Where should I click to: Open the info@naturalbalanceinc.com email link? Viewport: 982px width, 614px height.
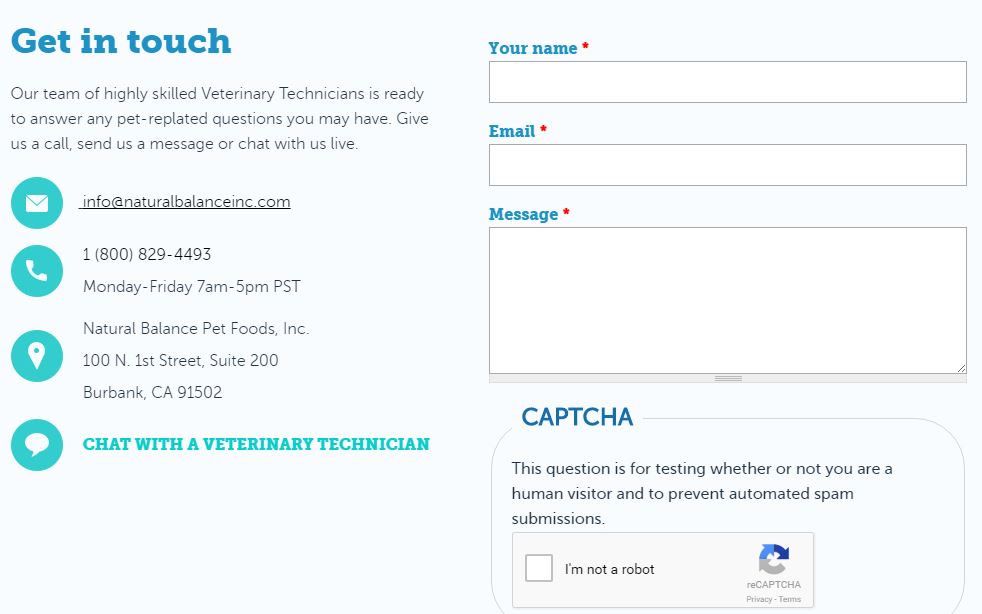click(x=186, y=202)
